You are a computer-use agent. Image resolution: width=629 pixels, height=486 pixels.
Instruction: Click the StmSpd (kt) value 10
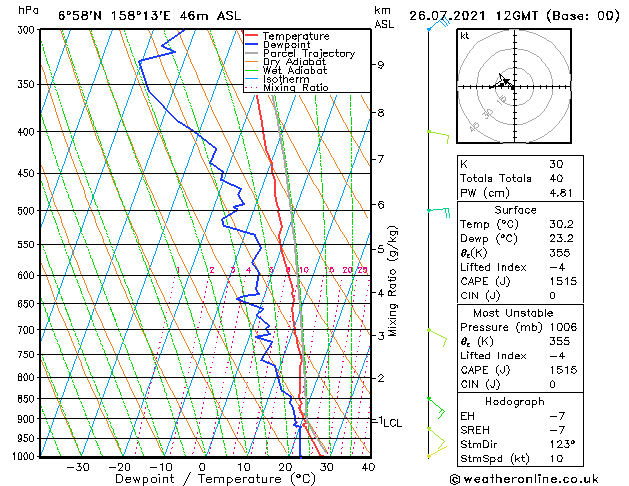pyautogui.click(x=556, y=459)
